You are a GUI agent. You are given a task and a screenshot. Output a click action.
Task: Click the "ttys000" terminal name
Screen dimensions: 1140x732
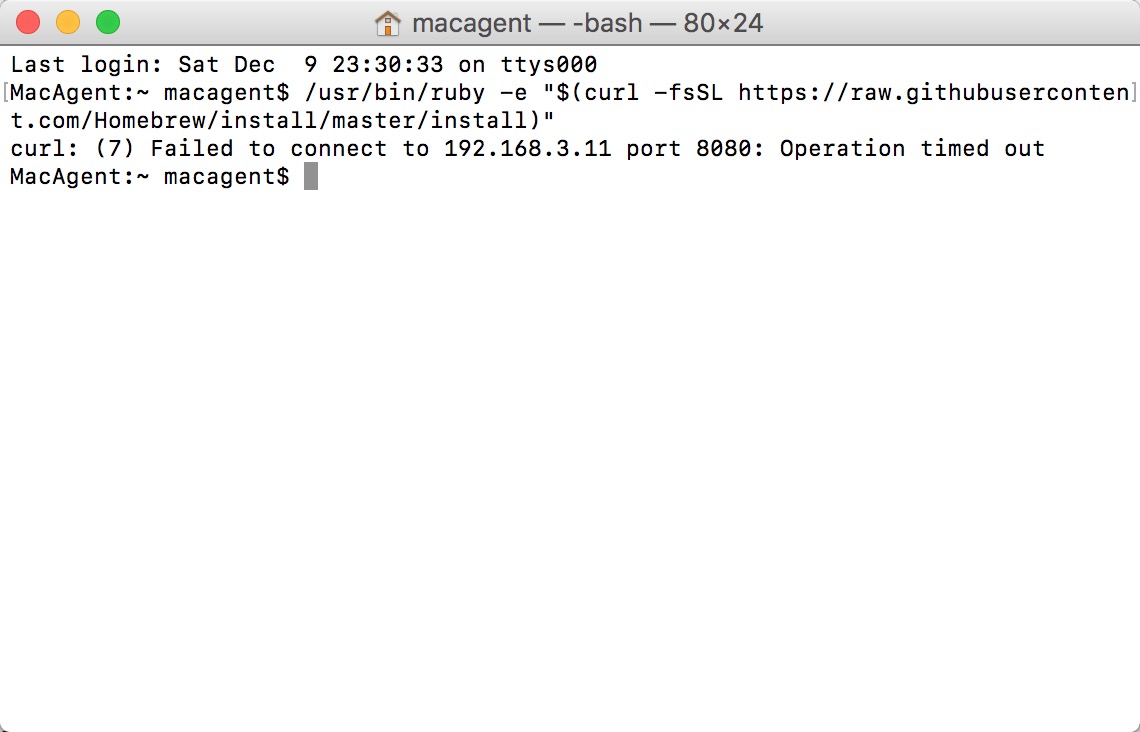[549, 65]
